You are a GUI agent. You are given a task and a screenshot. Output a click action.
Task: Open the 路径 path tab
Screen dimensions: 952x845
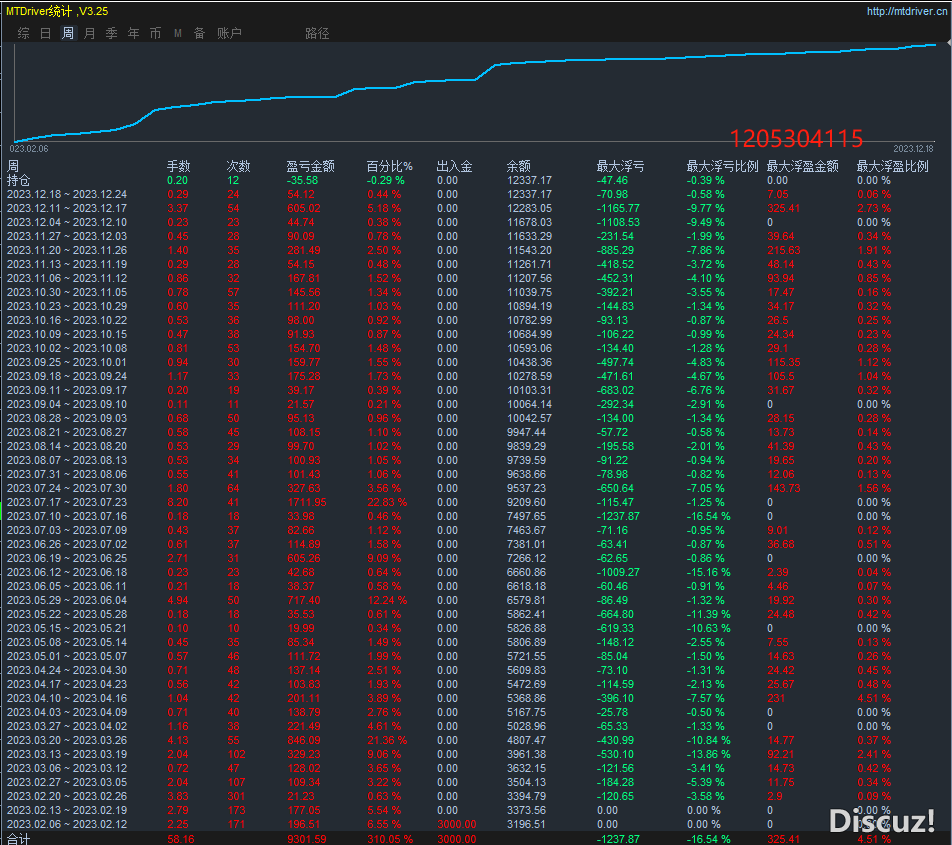coord(317,33)
